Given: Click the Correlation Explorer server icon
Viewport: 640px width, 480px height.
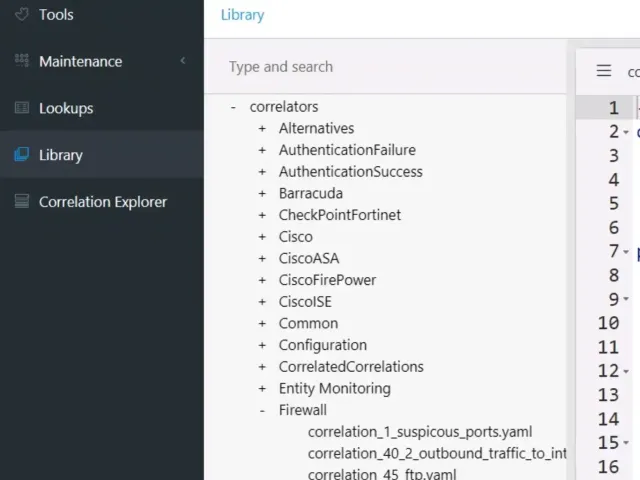Looking at the screenshot, I should tap(22, 201).
